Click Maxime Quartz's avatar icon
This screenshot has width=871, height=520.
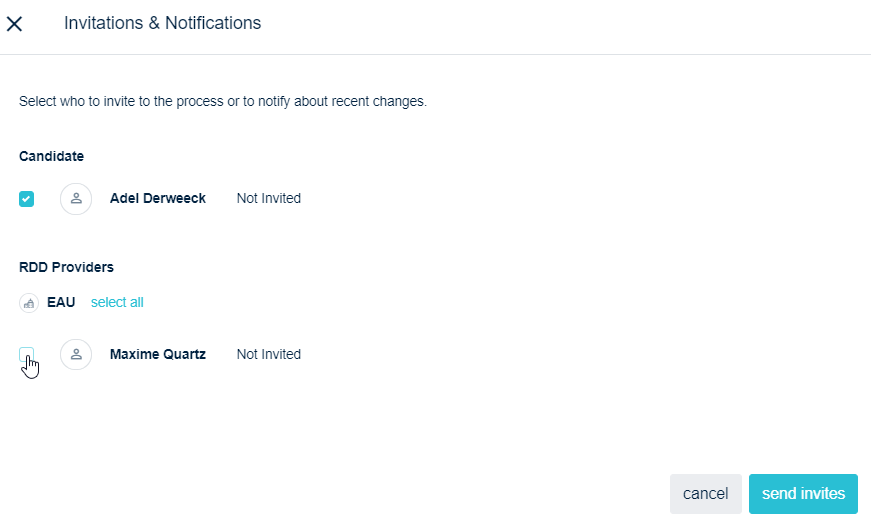tap(76, 355)
